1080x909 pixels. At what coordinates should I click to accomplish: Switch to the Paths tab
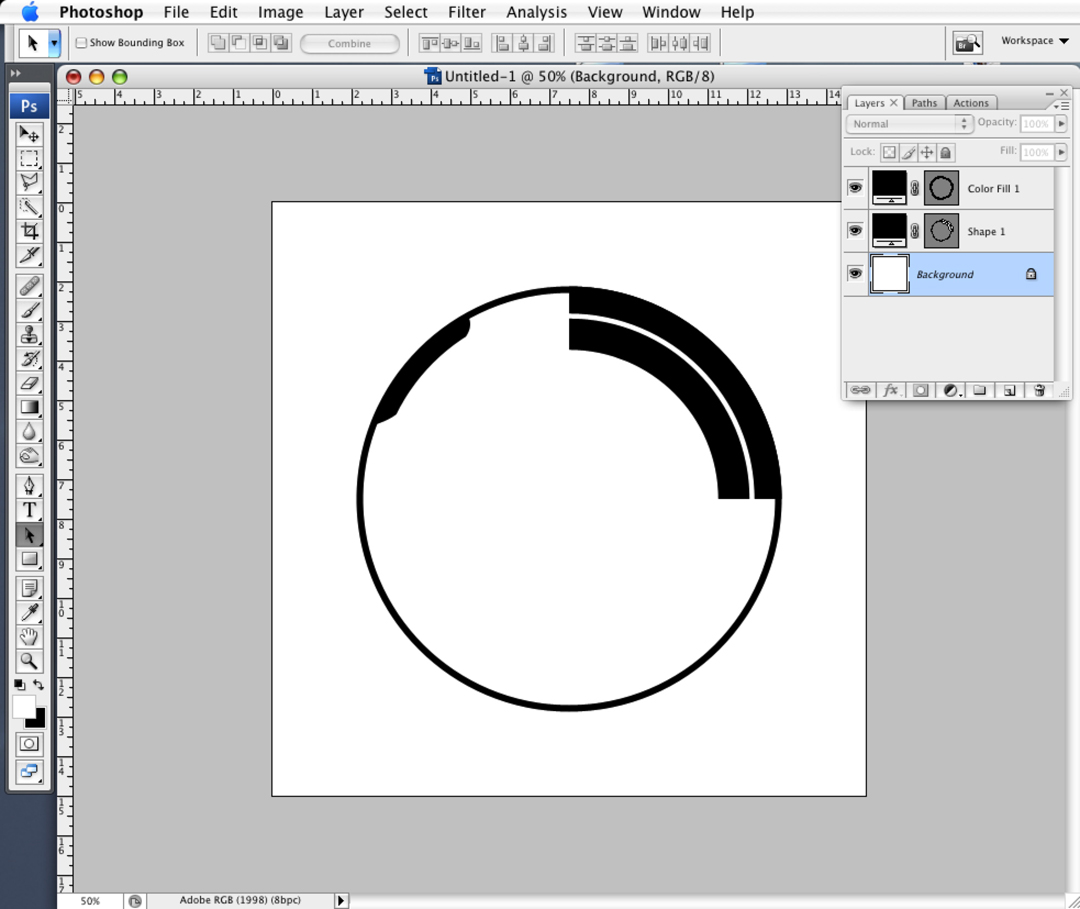pos(923,102)
